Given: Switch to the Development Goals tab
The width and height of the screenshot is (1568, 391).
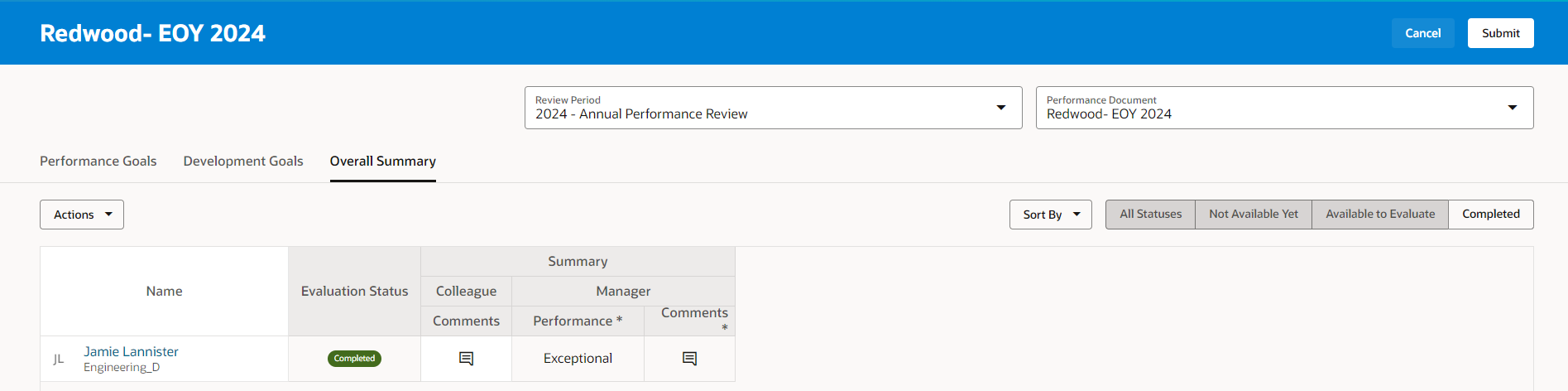Looking at the screenshot, I should 243,161.
